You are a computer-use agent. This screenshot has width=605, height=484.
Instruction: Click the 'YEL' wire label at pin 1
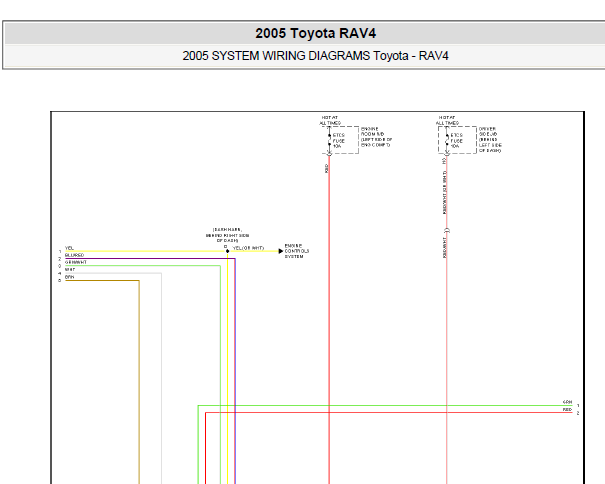pyautogui.click(x=69, y=248)
